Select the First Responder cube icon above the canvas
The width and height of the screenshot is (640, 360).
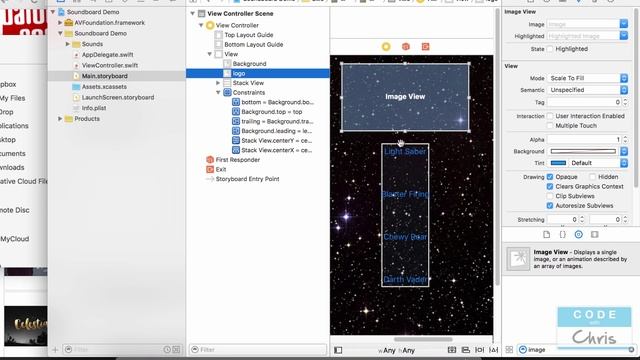406,47
